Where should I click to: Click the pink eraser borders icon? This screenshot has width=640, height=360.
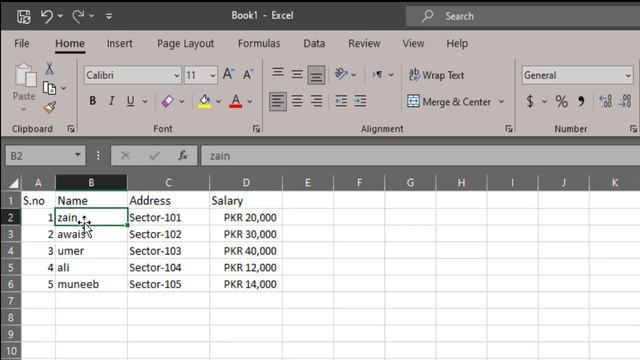[167, 101]
